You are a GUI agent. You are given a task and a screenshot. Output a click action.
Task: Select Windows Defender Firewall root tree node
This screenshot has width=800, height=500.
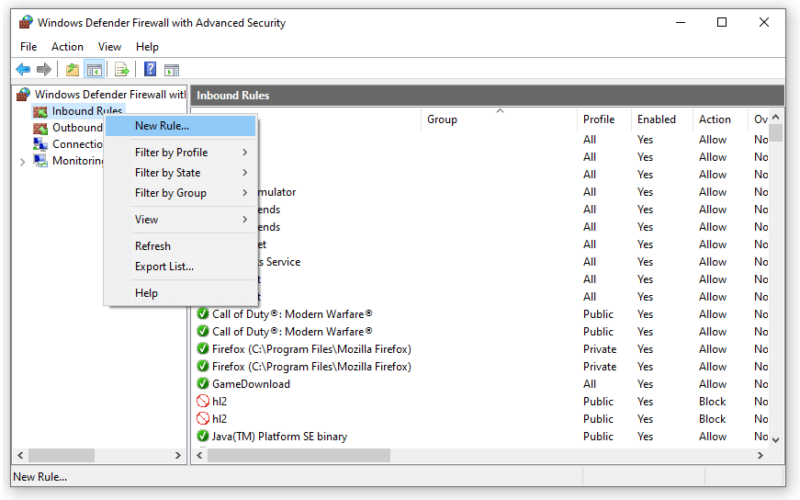click(110, 94)
